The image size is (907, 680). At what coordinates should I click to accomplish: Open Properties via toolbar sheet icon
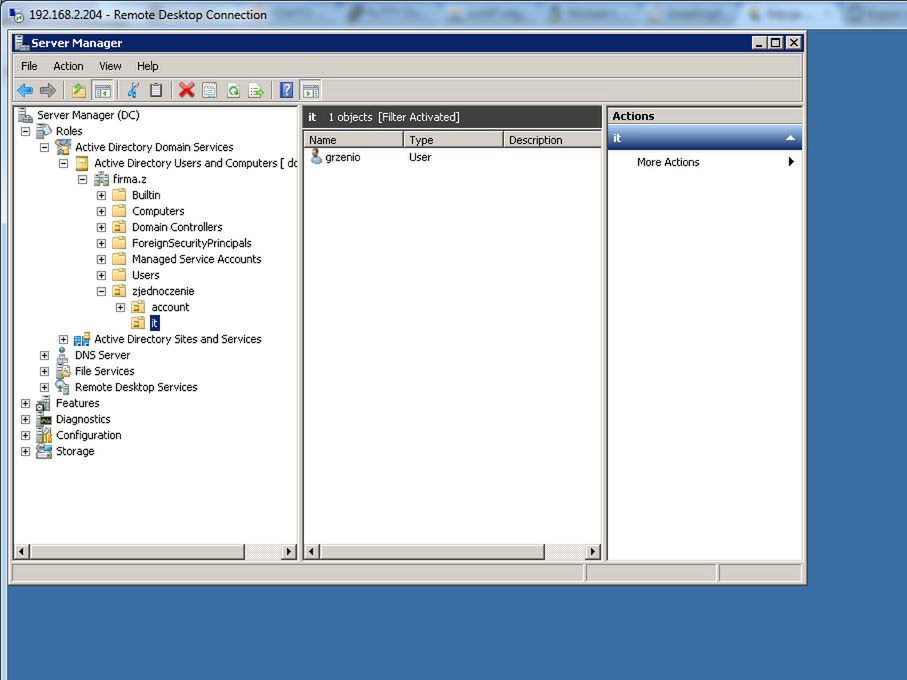pos(209,90)
